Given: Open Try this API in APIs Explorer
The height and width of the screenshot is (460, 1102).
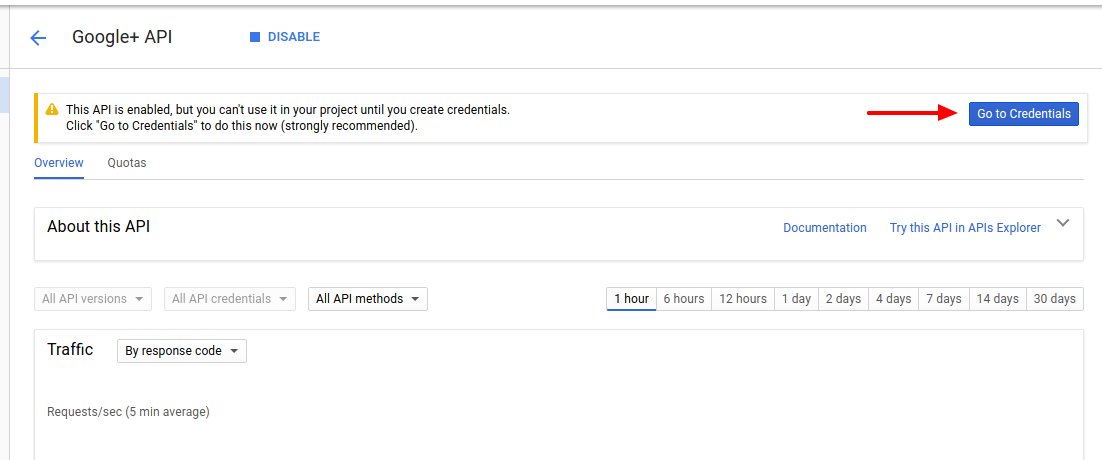Looking at the screenshot, I should 965,228.
